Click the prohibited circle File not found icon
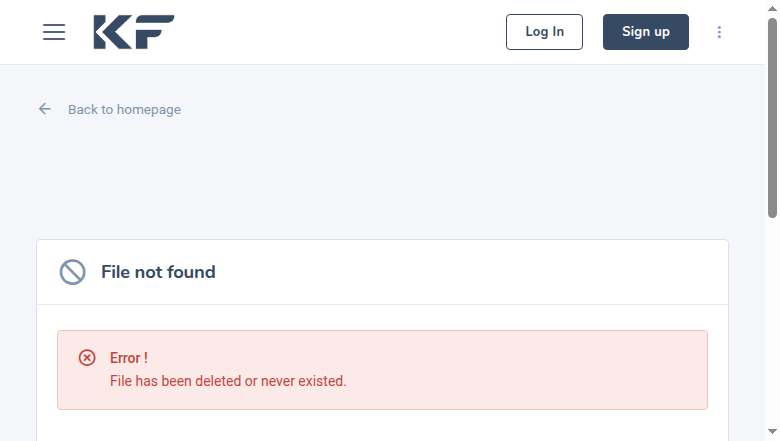The height and width of the screenshot is (441, 780). click(73, 272)
